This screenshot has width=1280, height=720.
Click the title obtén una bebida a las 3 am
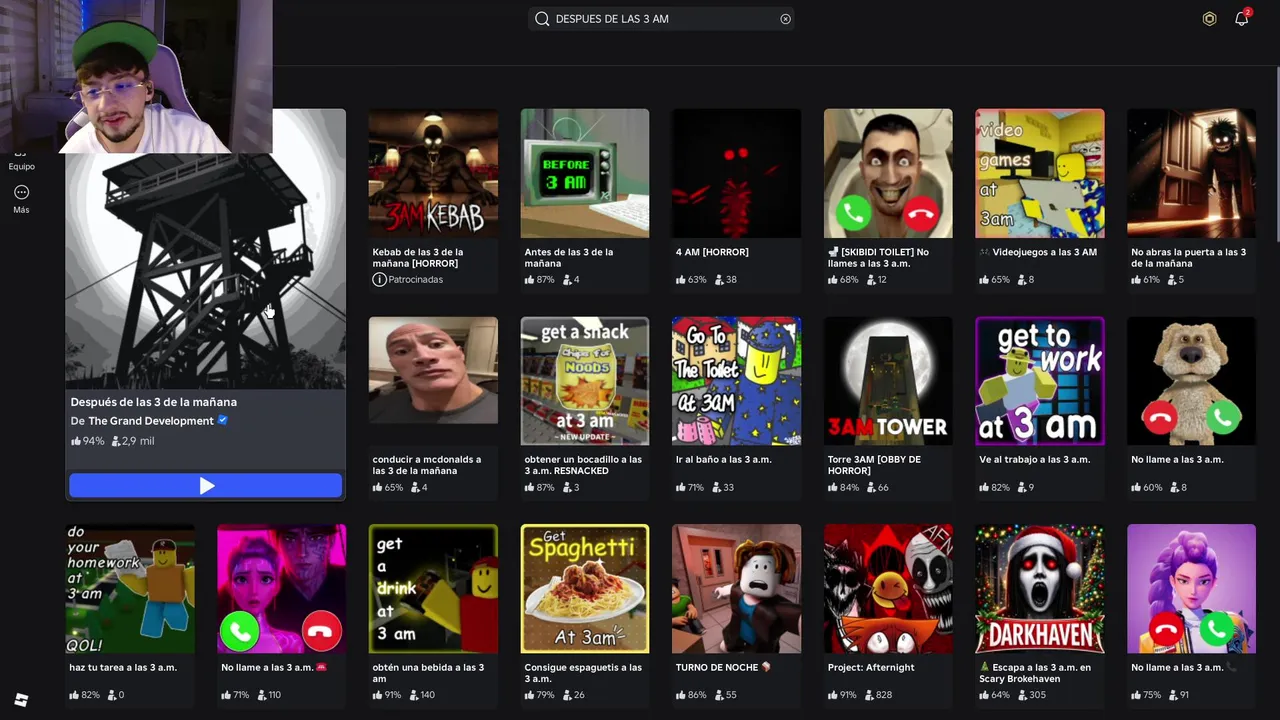[x=428, y=673]
